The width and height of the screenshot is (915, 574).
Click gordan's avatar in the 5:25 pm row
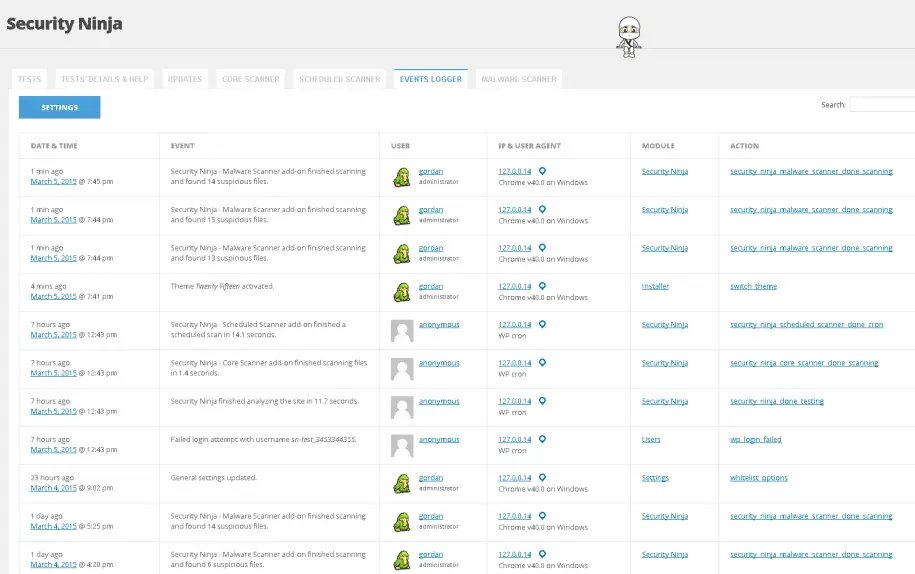[401, 522]
